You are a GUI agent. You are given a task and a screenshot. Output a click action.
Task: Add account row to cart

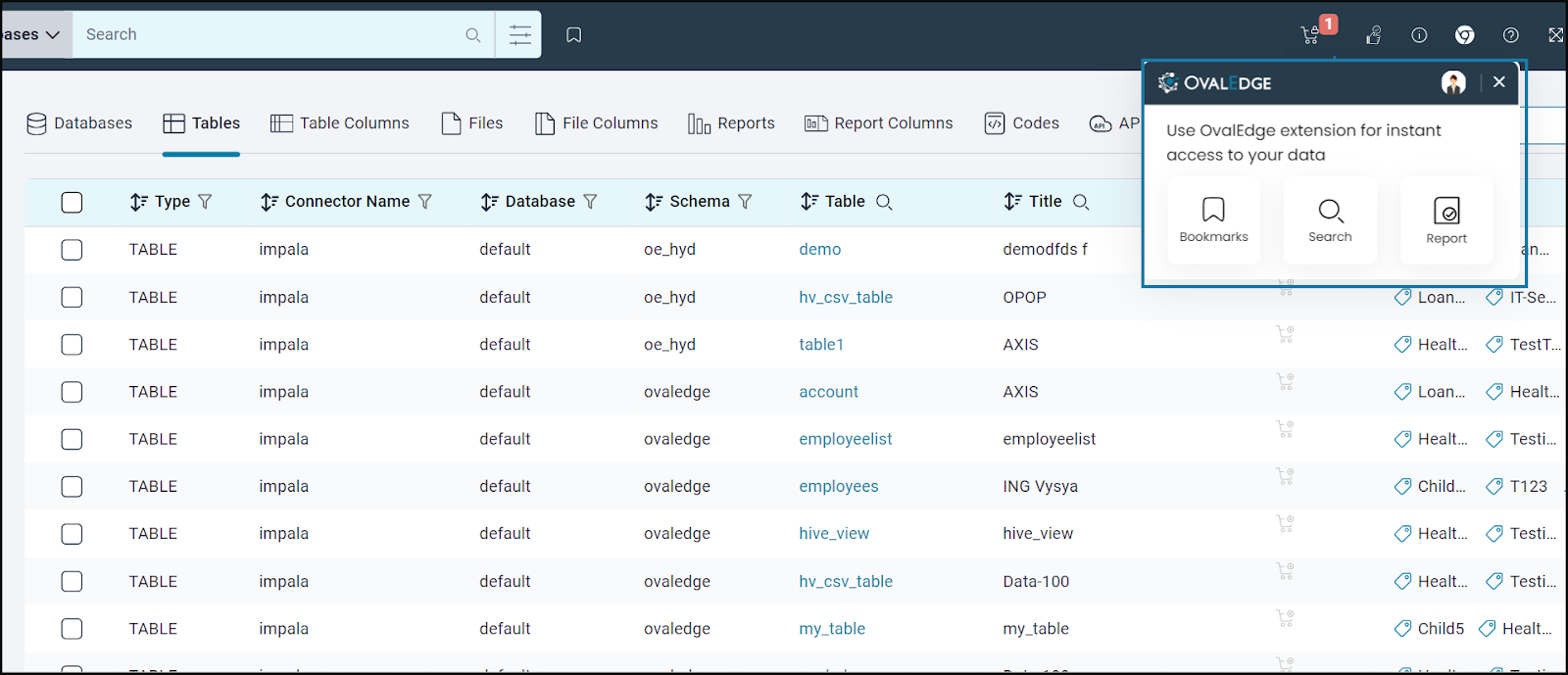(x=1285, y=382)
